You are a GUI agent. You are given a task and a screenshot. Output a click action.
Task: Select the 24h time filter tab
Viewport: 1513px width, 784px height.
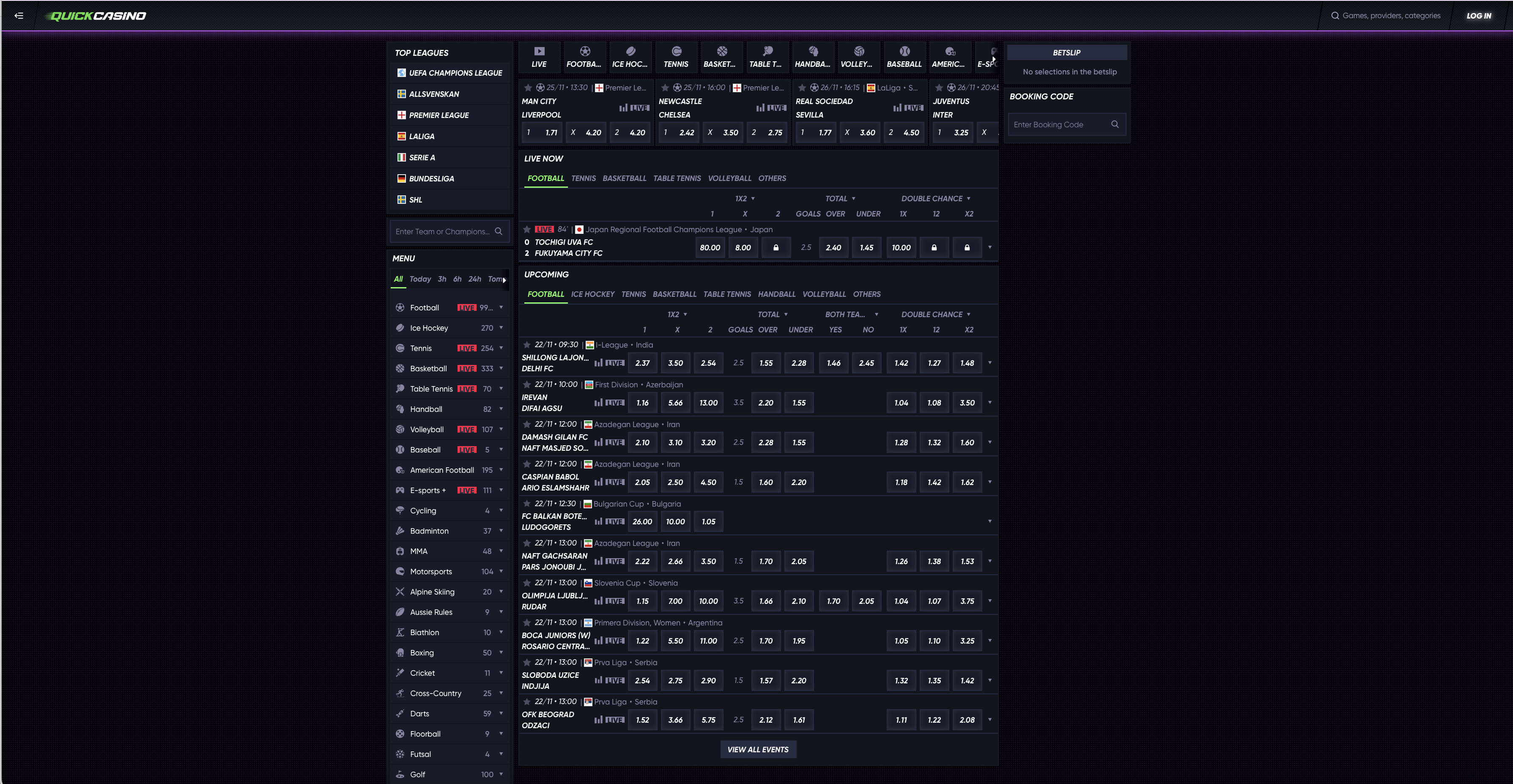474,280
